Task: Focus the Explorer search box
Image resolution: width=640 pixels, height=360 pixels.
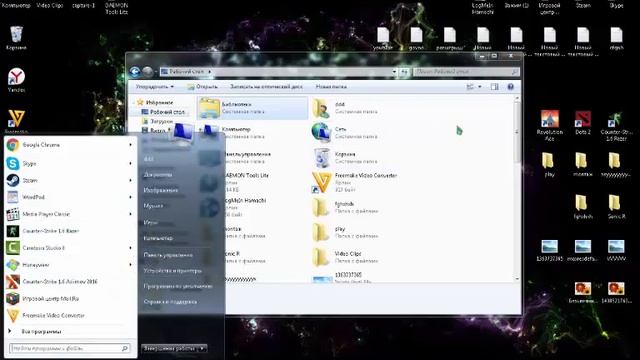Action: pos(466,72)
